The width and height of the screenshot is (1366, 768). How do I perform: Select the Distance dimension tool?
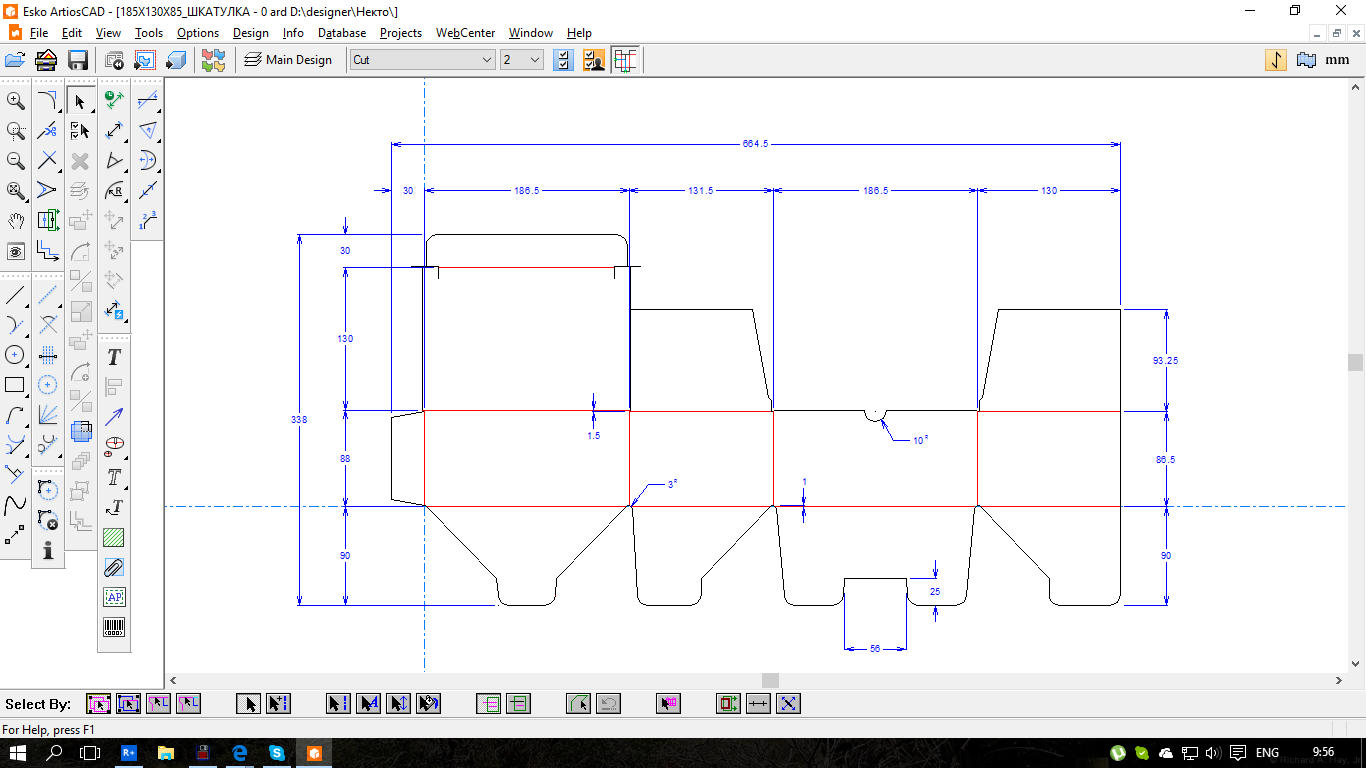tap(114, 130)
